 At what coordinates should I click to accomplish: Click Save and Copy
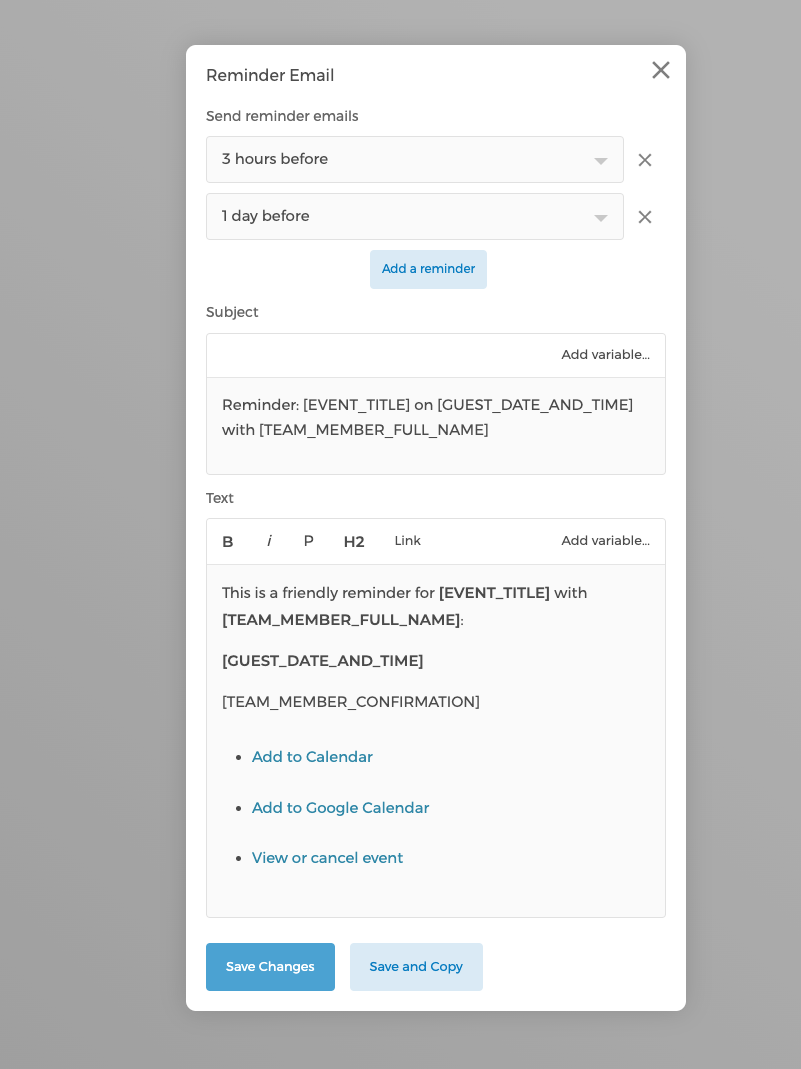click(416, 967)
